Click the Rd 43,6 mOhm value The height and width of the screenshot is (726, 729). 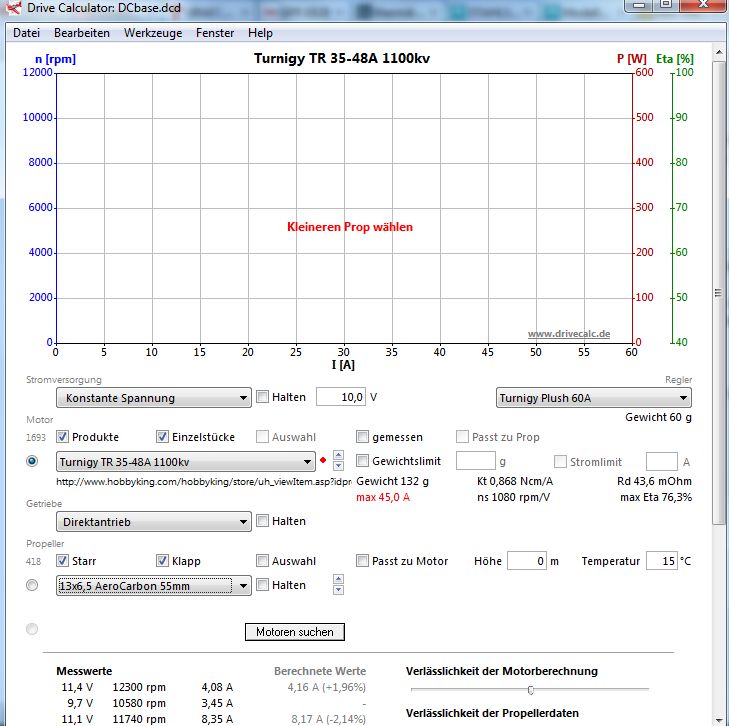(x=654, y=482)
